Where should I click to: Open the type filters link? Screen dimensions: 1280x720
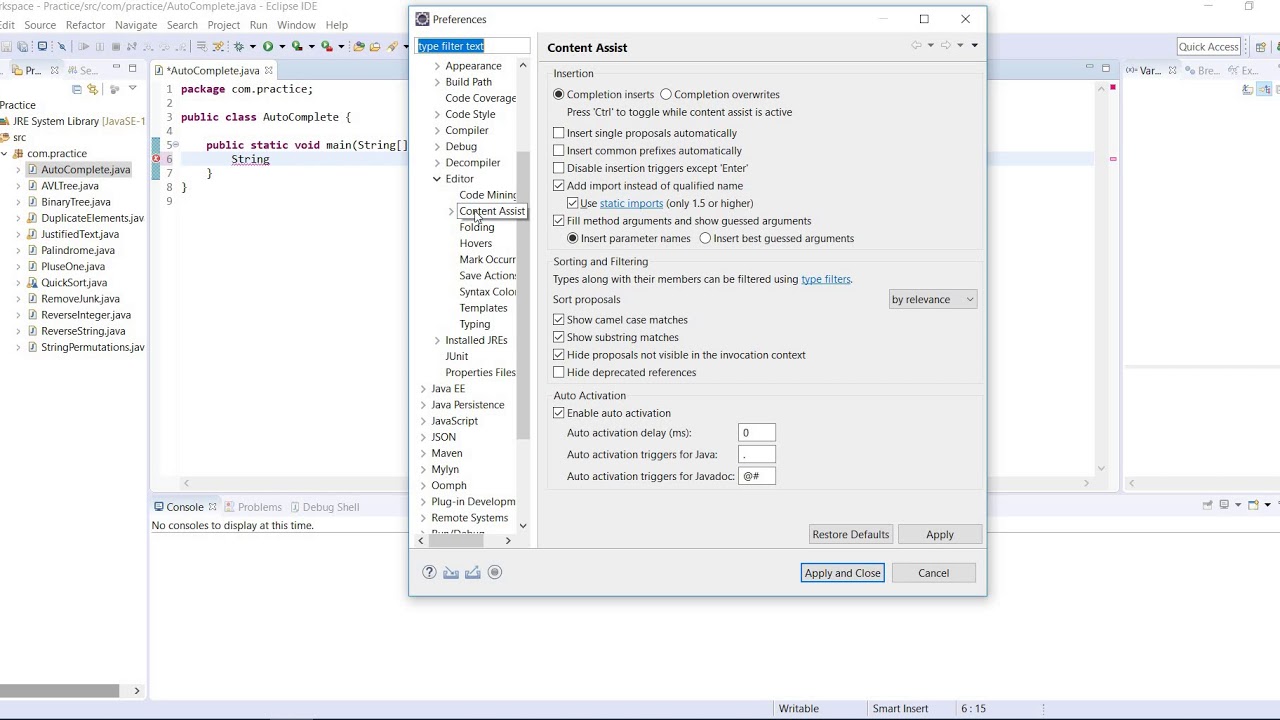(x=826, y=279)
